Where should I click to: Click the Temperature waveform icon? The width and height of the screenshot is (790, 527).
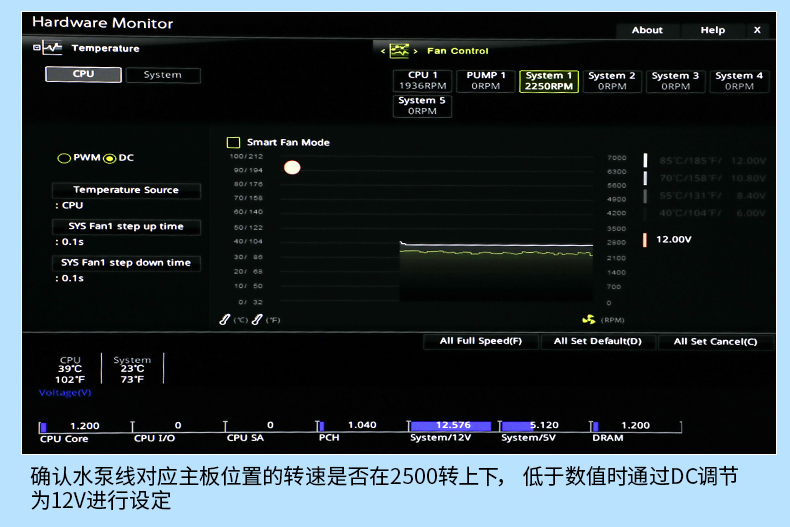(53, 48)
